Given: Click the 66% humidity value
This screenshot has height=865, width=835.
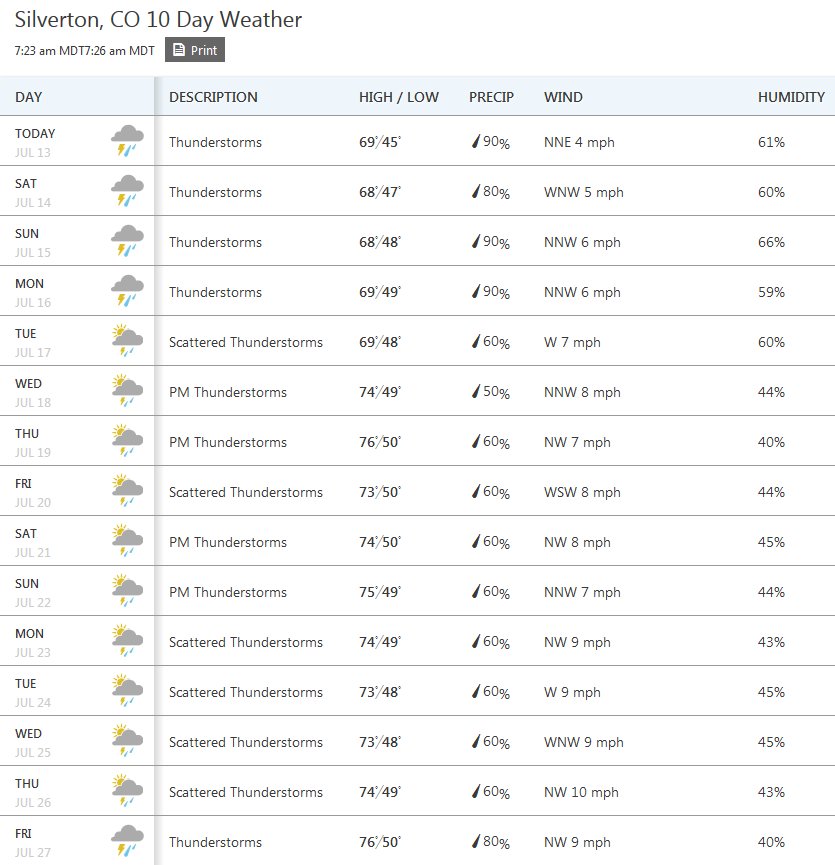Looking at the screenshot, I should coord(771,242).
